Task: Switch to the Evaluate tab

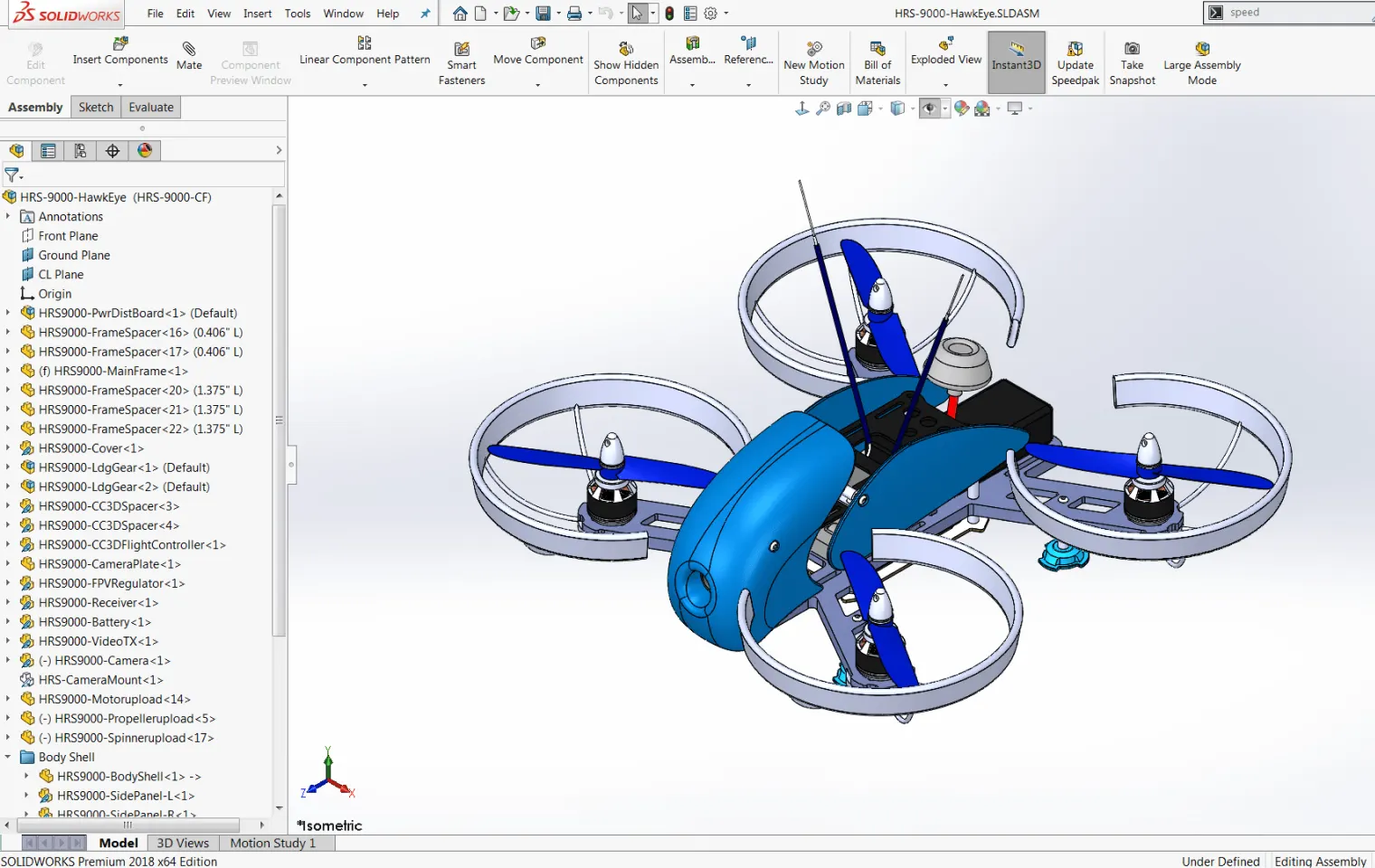Action: (151, 107)
